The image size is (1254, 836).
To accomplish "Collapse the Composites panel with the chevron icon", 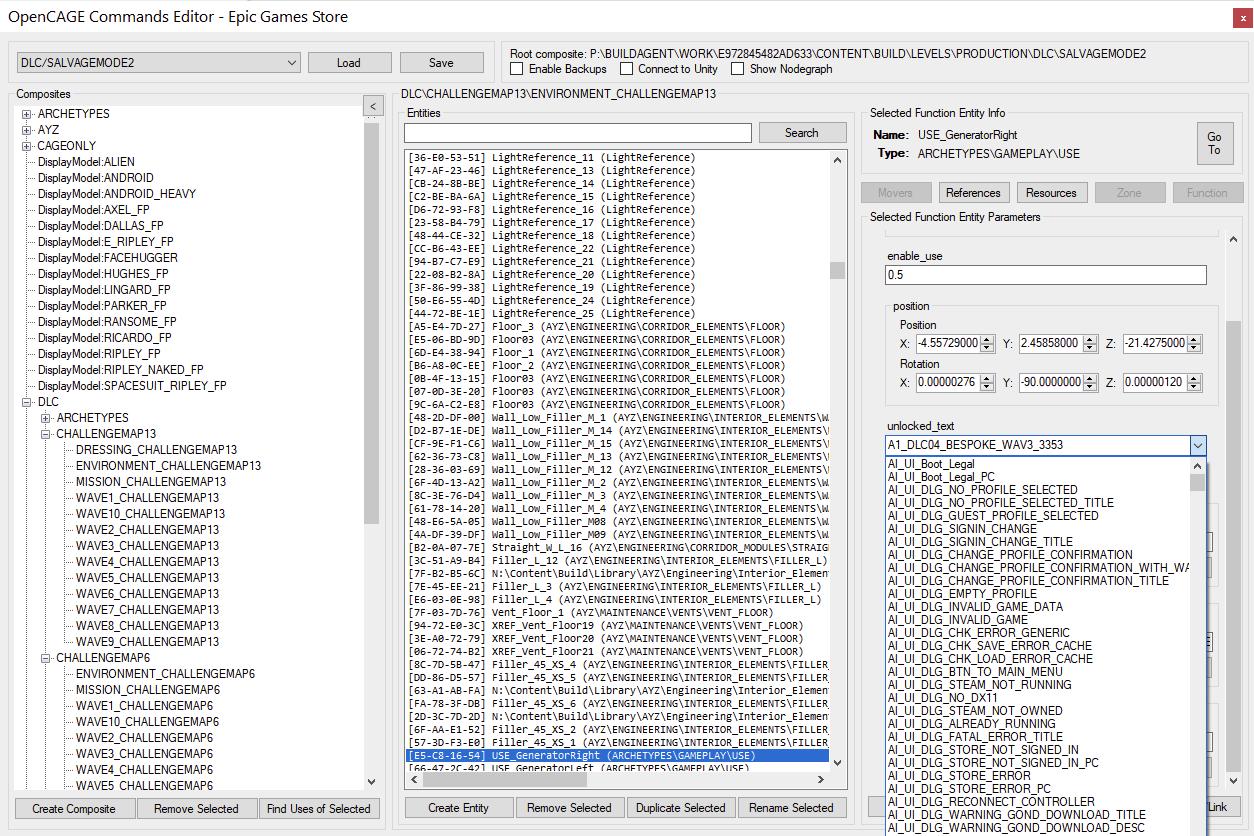I will (x=373, y=105).
